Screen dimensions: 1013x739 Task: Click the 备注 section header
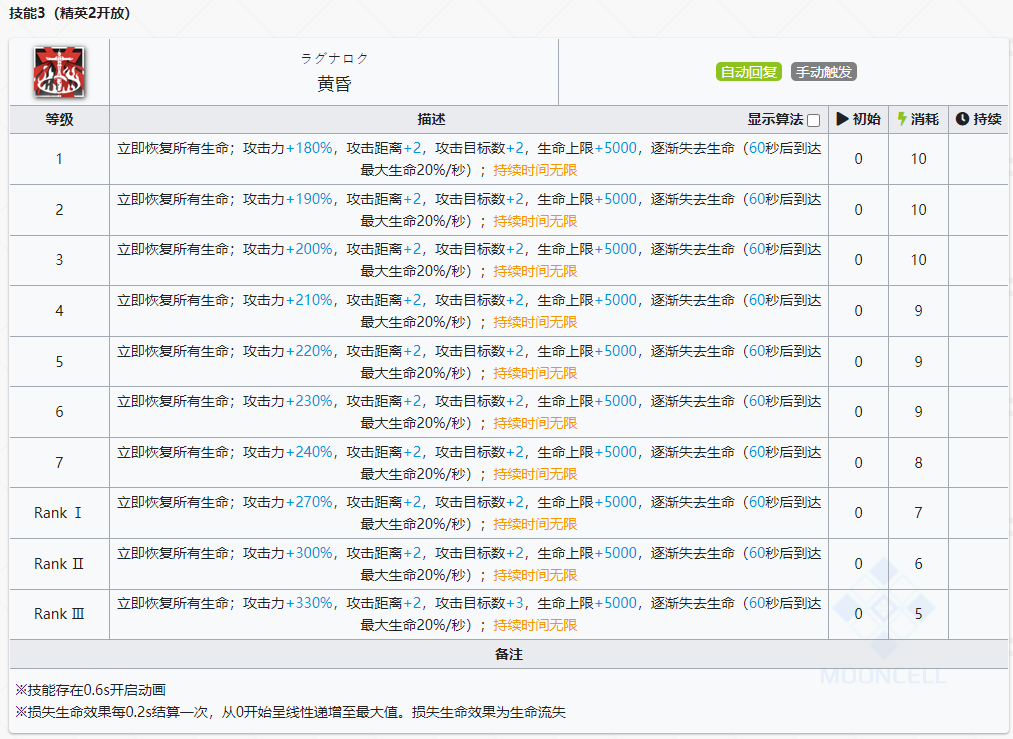click(508, 654)
